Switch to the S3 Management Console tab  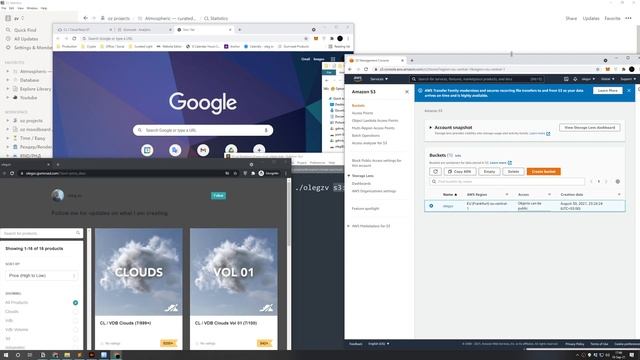pyautogui.click(x=376, y=60)
